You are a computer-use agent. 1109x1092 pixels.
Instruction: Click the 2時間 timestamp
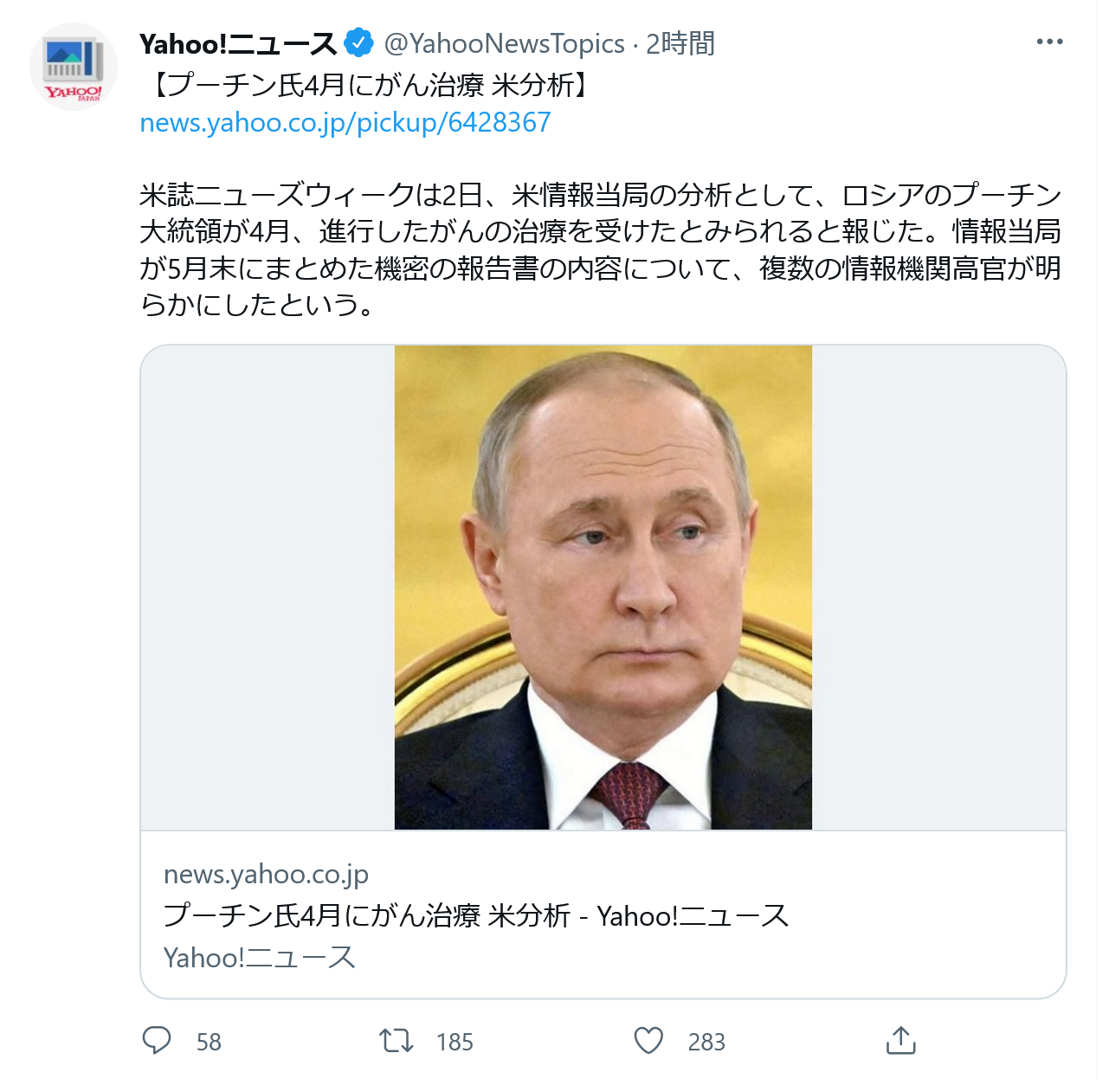(x=681, y=42)
